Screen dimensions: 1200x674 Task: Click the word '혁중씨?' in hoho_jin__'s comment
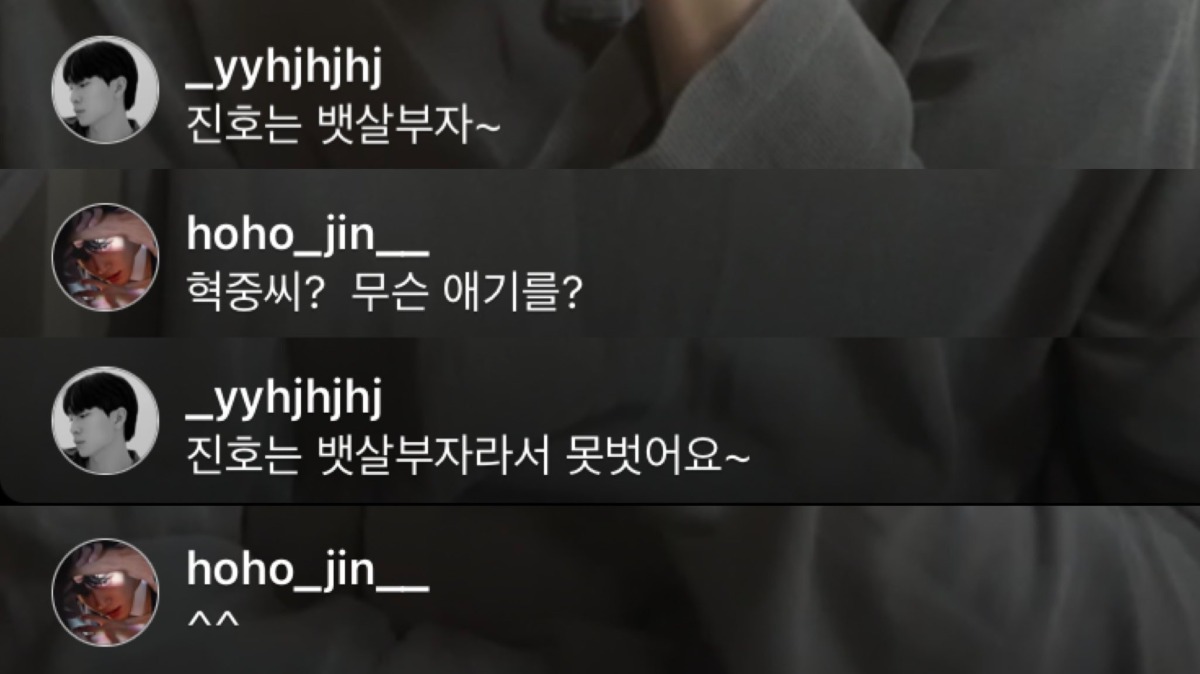(x=256, y=293)
